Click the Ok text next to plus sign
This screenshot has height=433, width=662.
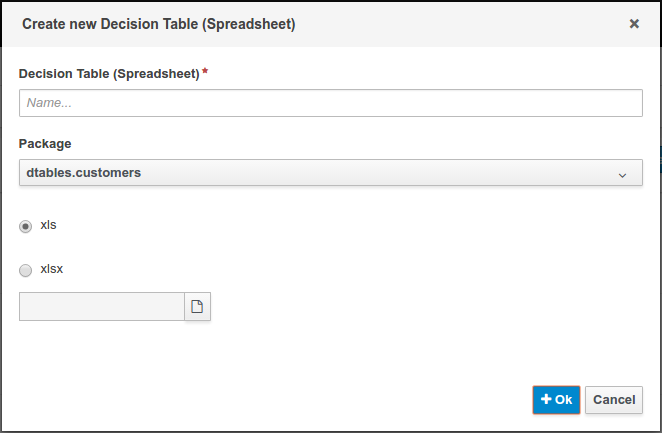tap(563, 399)
